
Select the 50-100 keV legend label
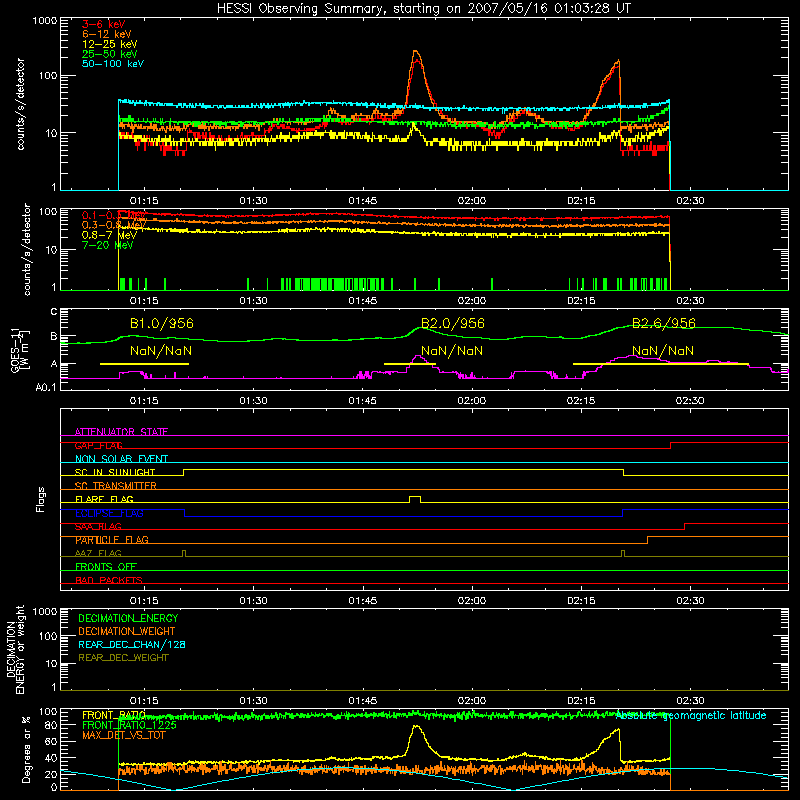click(x=113, y=64)
